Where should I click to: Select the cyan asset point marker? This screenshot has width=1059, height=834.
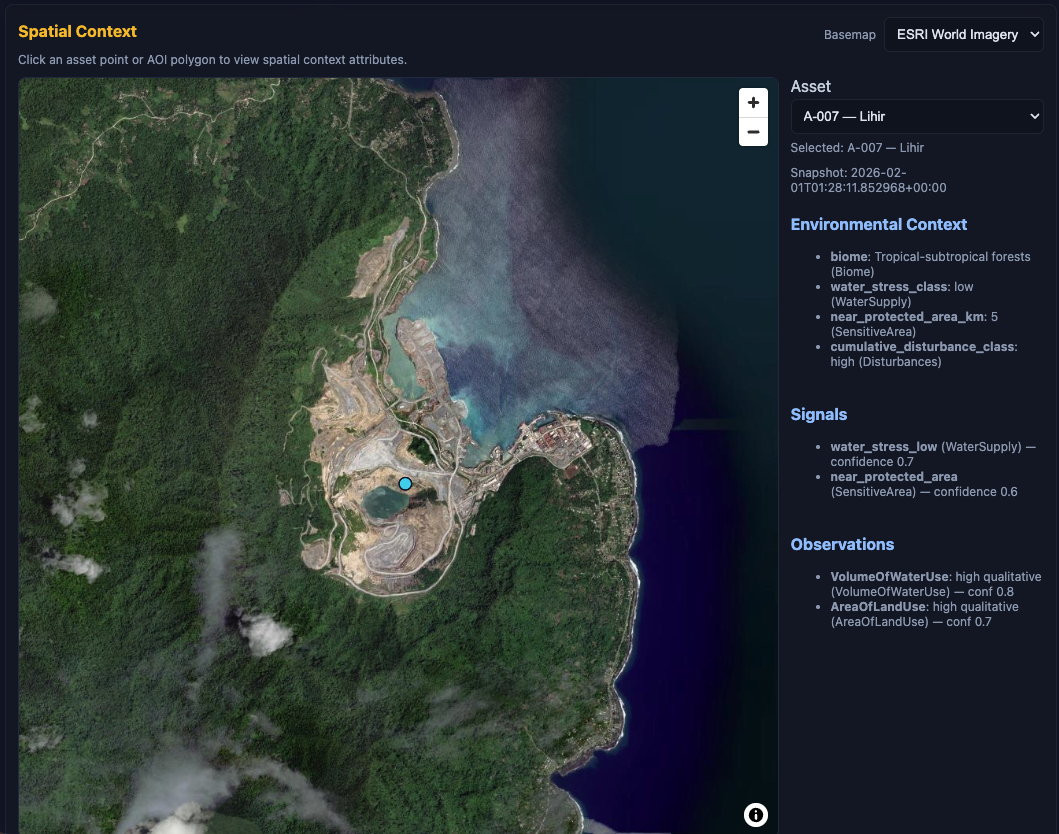pos(405,484)
